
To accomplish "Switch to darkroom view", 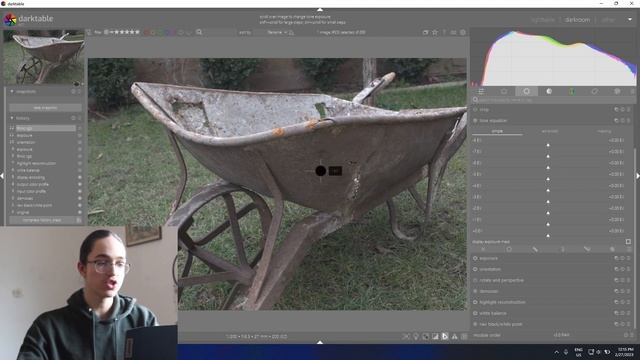I will click(x=577, y=20).
